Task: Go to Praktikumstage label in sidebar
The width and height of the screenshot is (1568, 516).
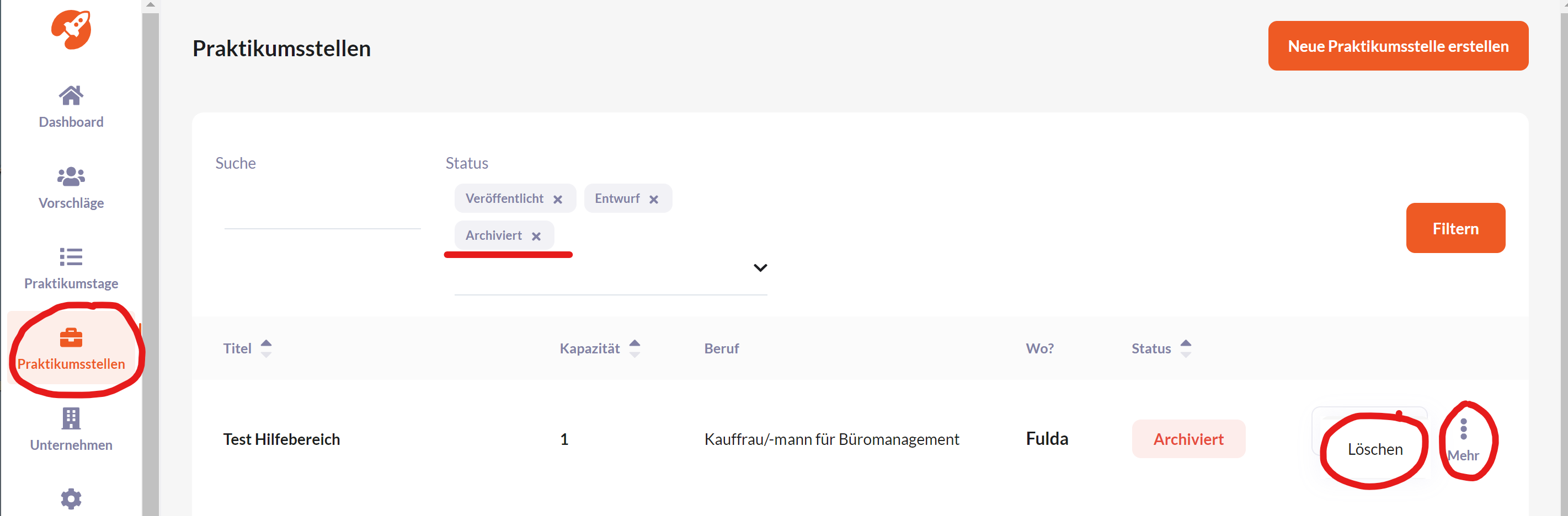Action: pyautogui.click(x=71, y=283)
